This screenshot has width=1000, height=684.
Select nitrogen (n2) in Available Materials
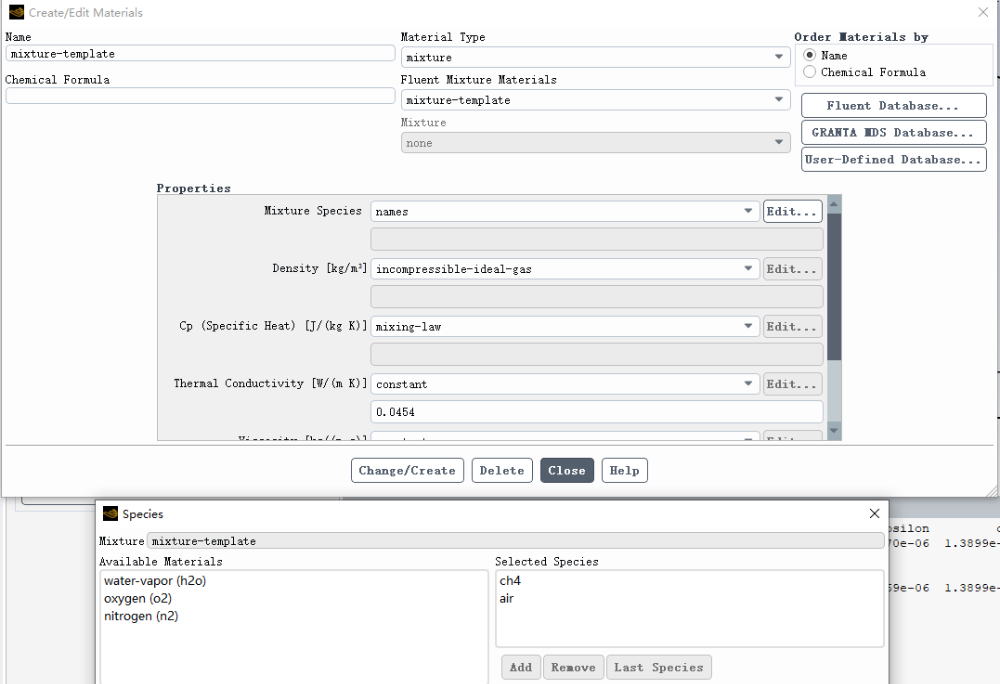(x=141, y=616)
